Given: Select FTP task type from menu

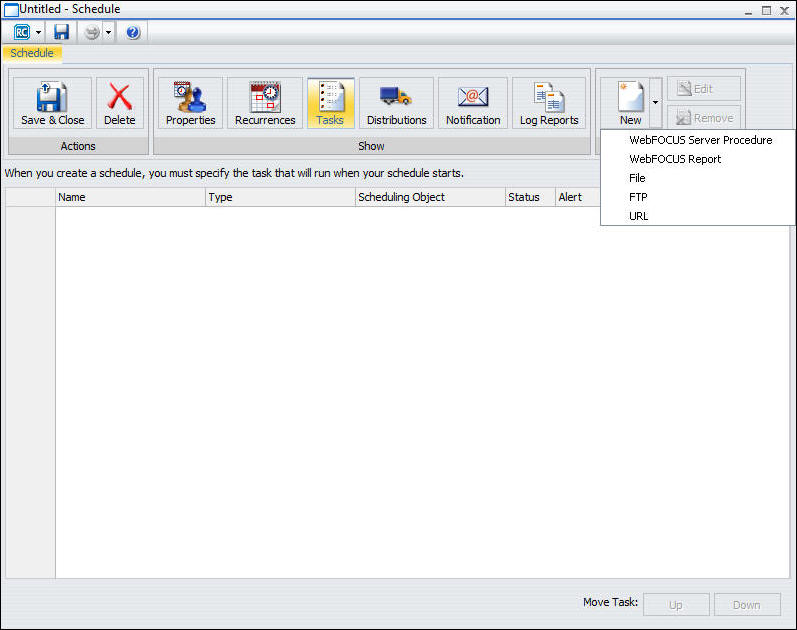Looking at the screenshot, I should (x=698, y=197).
